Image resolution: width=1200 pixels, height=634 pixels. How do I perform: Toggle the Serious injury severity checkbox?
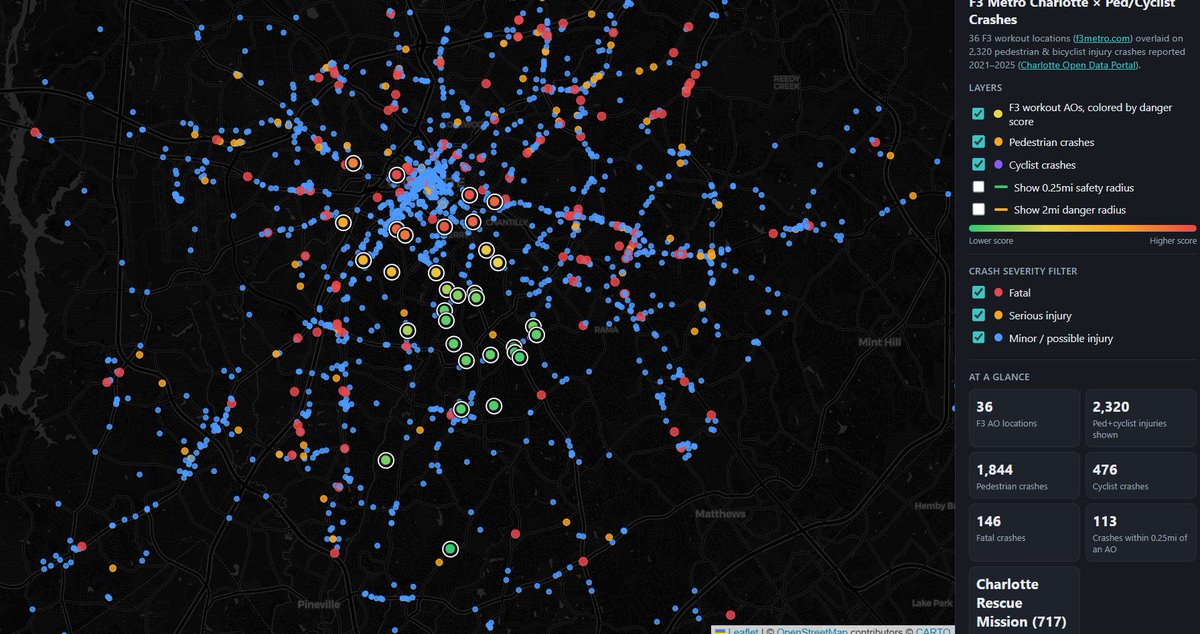point(978,316)
